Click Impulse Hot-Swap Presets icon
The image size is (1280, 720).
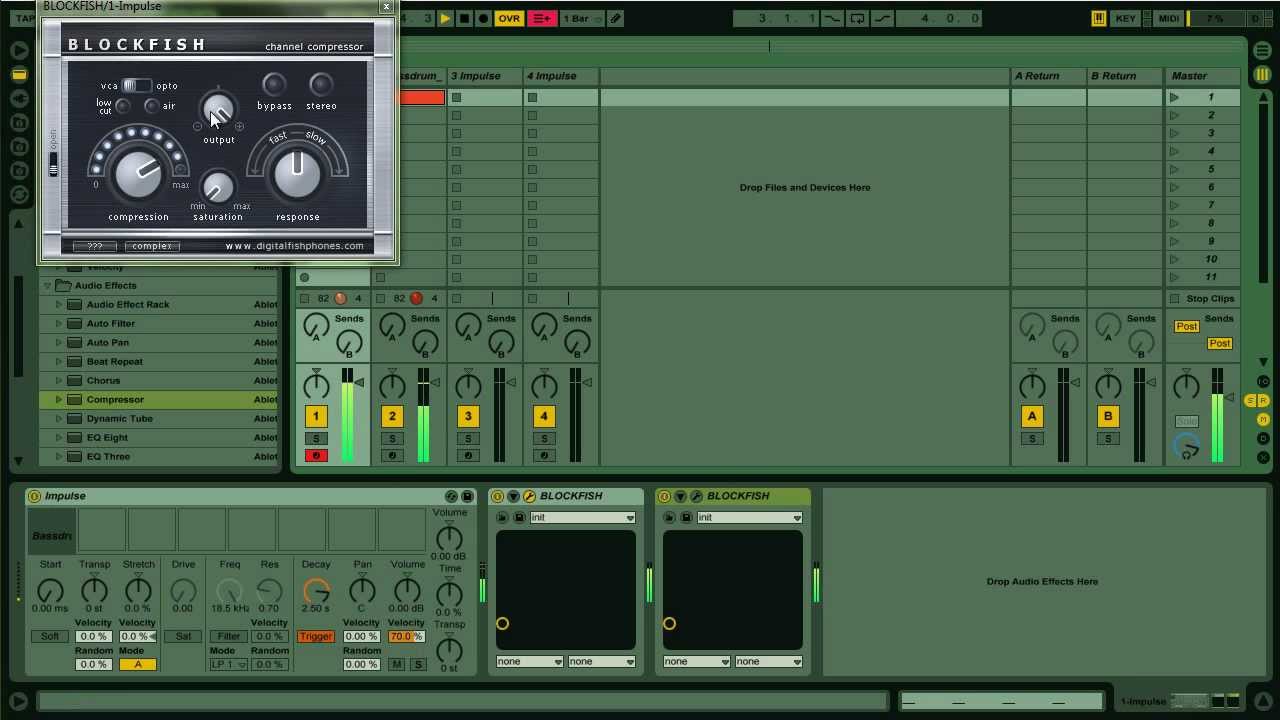pyautogui.click(x=451, y=496)
